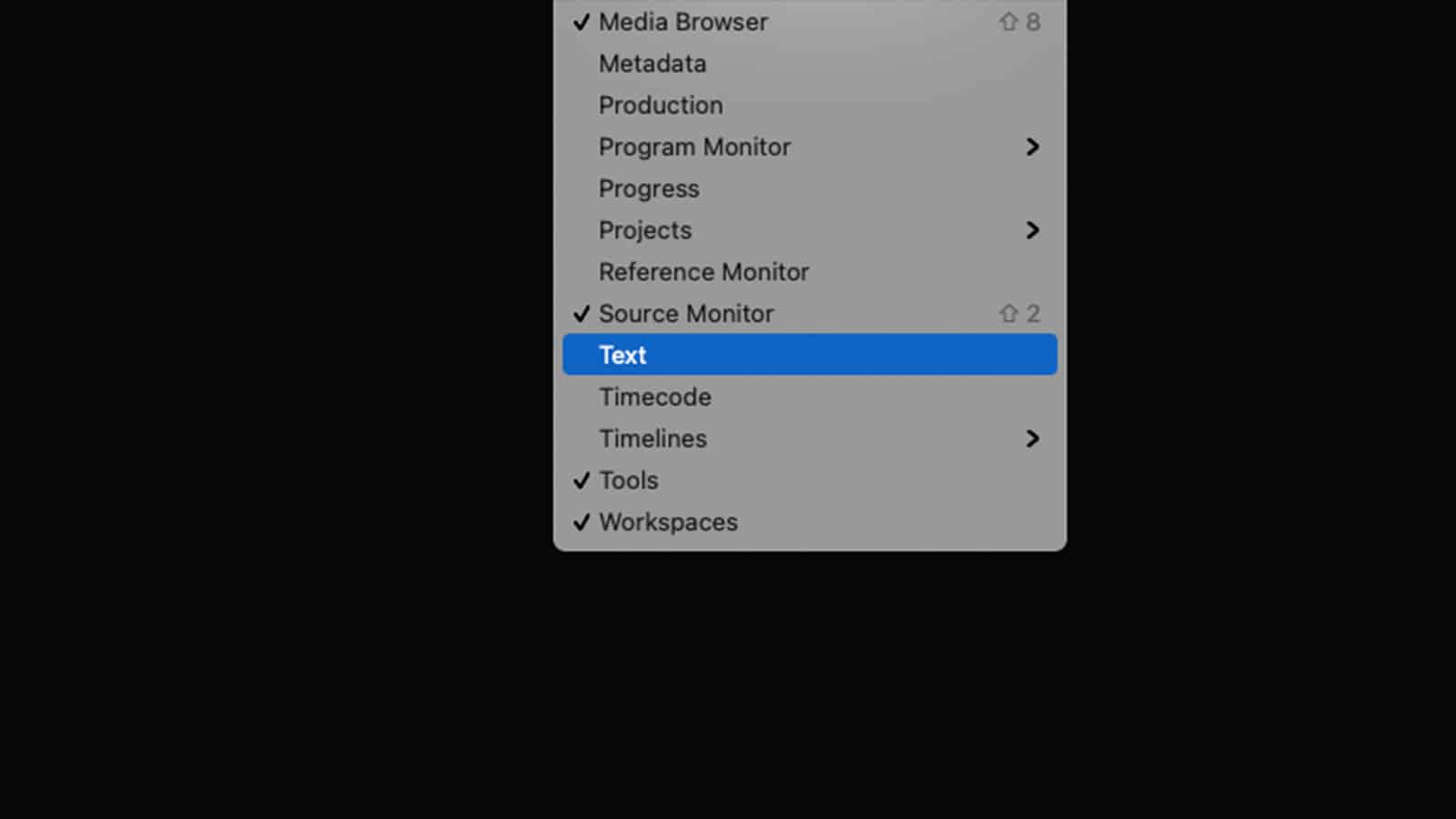Choose the Workspaces label

point(668,522)
